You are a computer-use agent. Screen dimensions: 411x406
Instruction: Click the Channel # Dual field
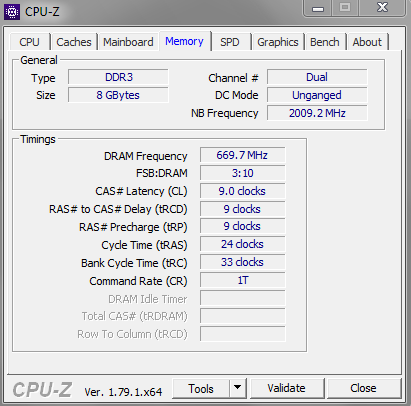tap(317, 77)
